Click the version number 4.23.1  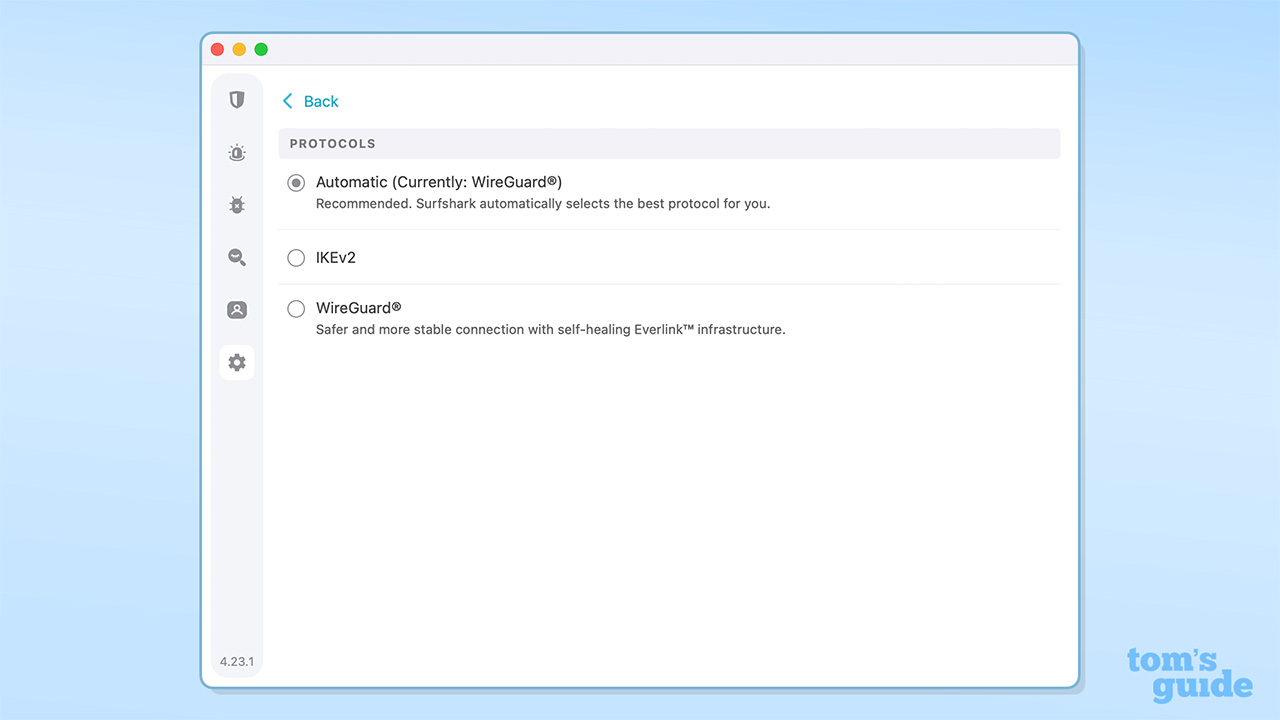pyautogui.click(x=237, y=661)
